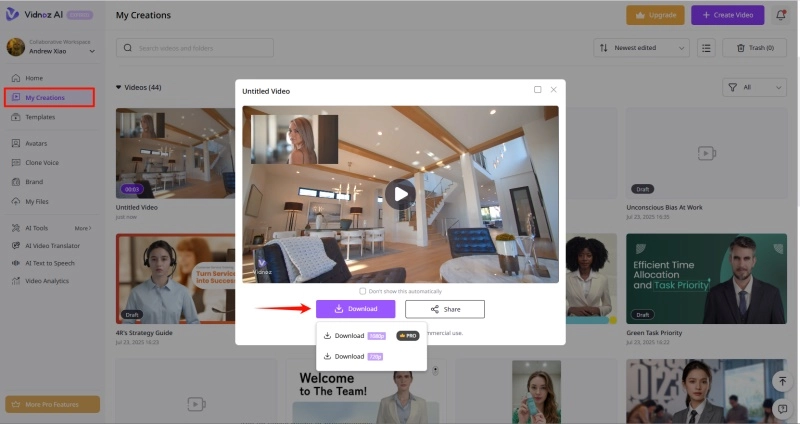
Task: Click the Upgrade button
Action: [656, 15]
